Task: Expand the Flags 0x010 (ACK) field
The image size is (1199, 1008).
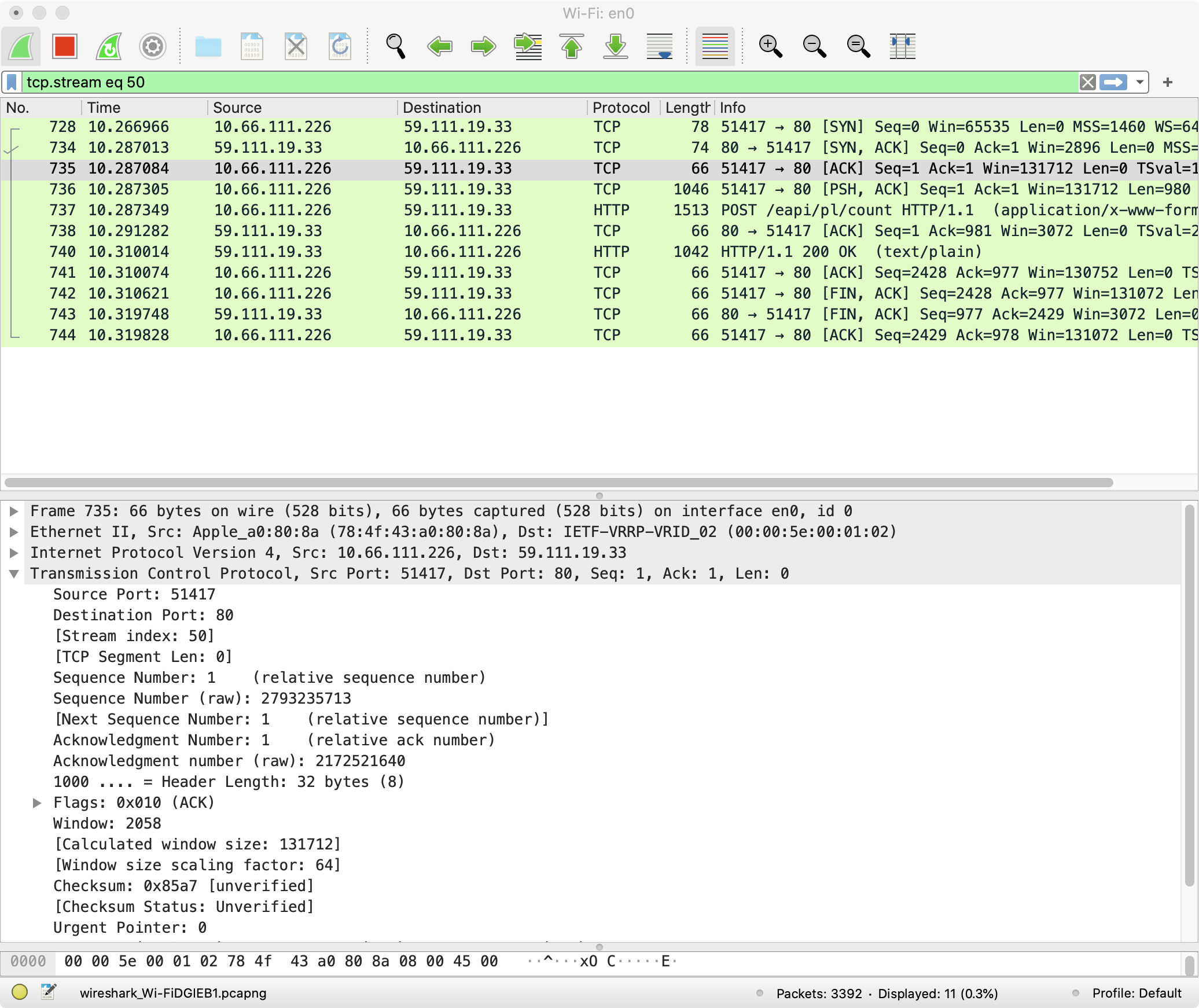Action: click(37, 803)
